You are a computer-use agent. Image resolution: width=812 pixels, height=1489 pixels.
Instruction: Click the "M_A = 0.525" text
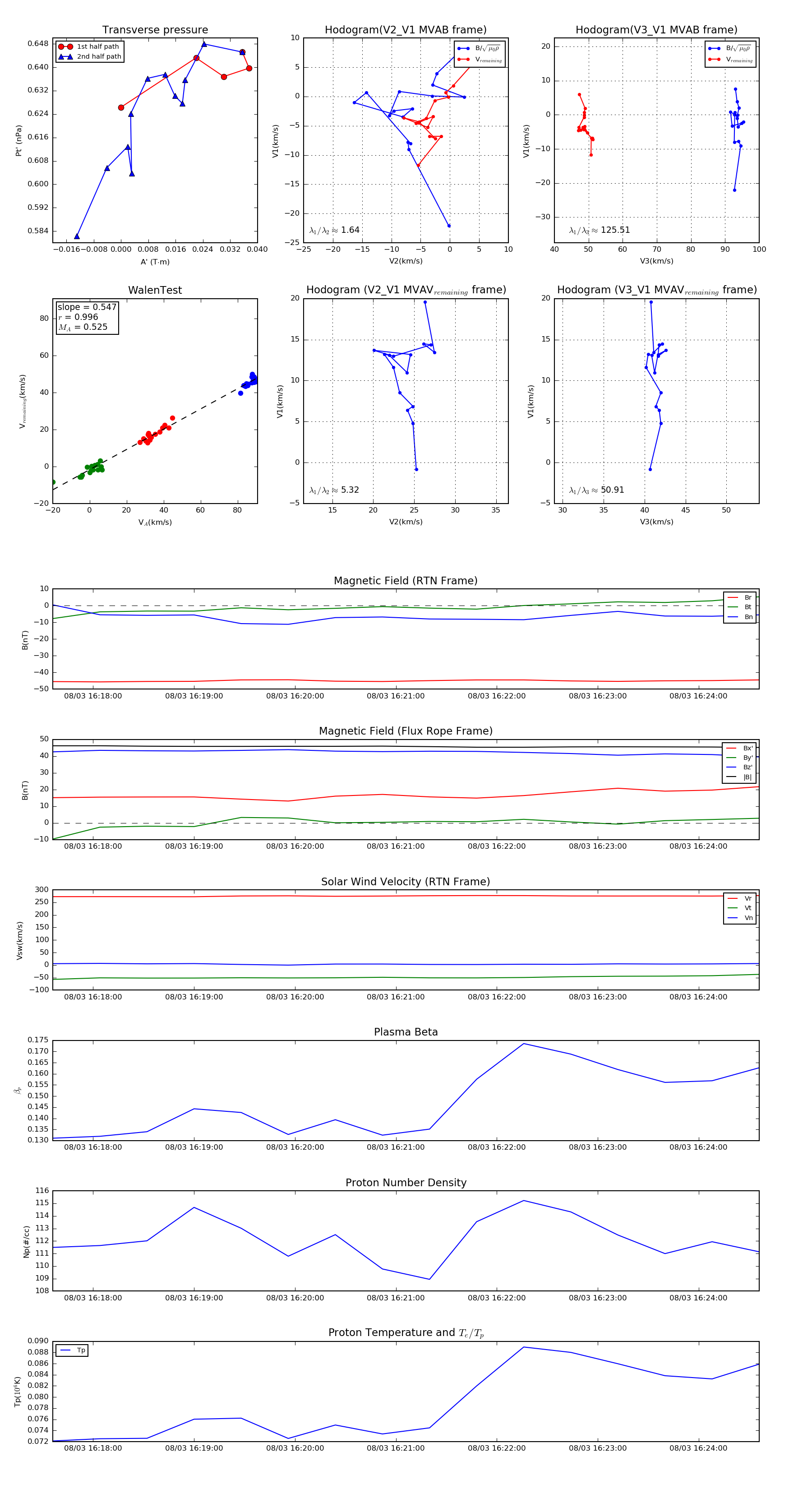[x=83, y=327]
